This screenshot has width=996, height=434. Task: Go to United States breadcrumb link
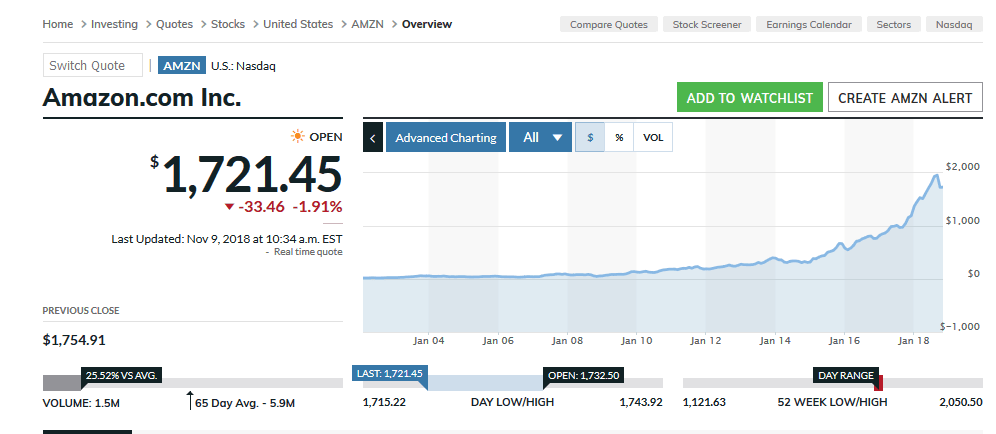pos(297,24)
